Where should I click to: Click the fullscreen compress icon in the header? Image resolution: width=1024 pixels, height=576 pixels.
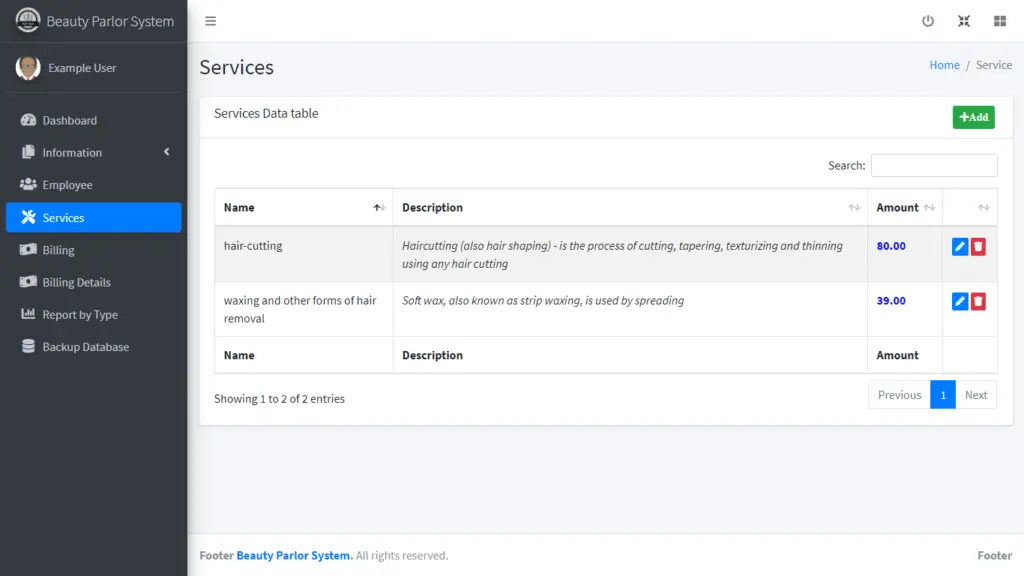click(x=964, y=20)
